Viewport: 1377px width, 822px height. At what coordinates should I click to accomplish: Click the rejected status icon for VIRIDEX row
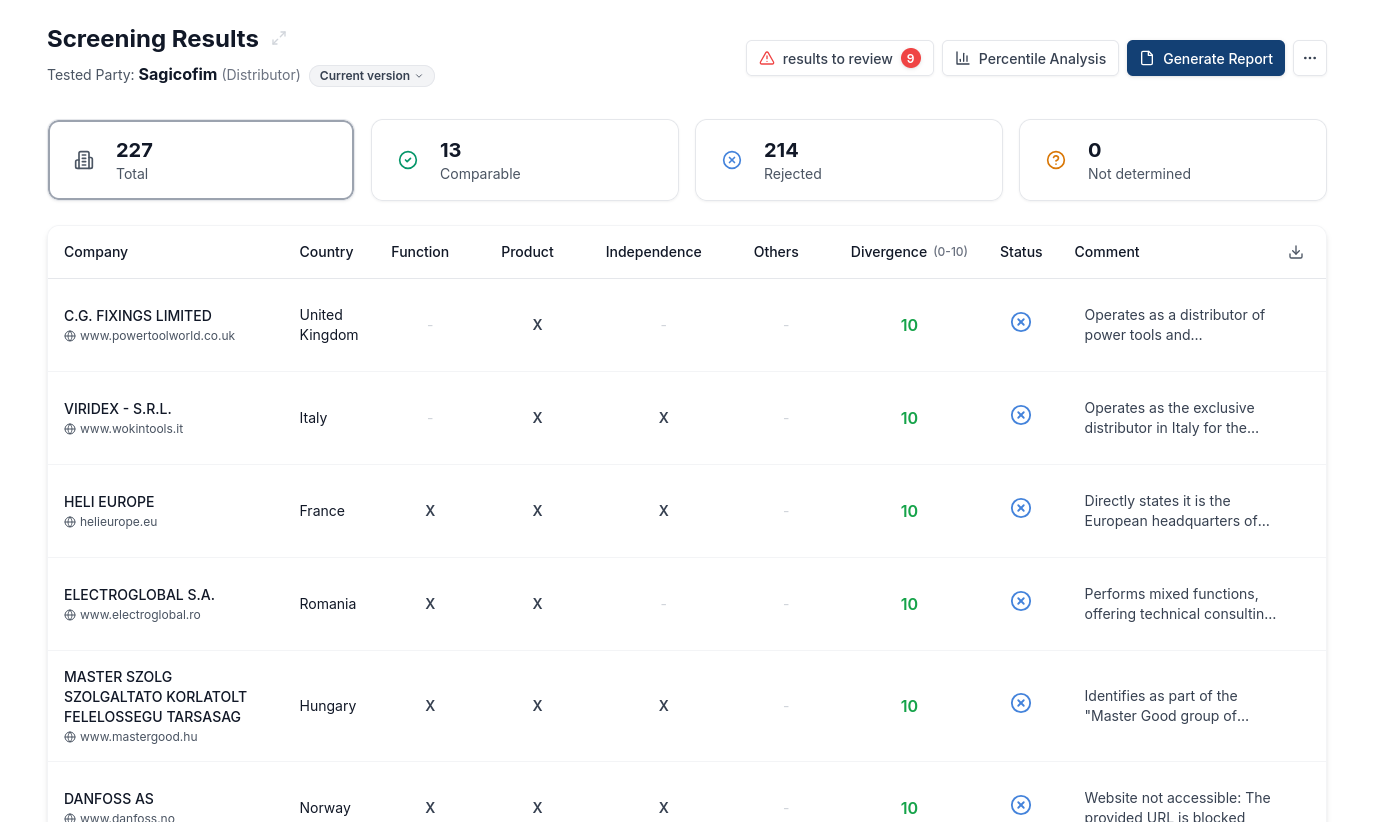[1021, 415]
